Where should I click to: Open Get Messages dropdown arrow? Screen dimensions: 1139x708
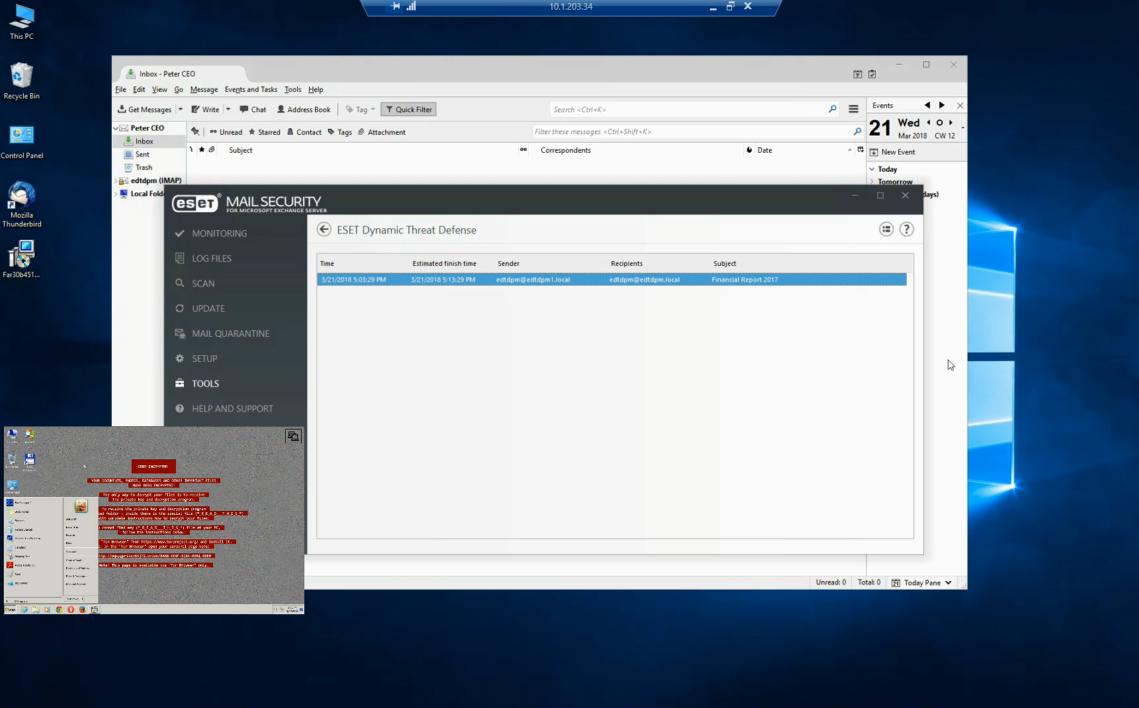(x=180, y=110)
